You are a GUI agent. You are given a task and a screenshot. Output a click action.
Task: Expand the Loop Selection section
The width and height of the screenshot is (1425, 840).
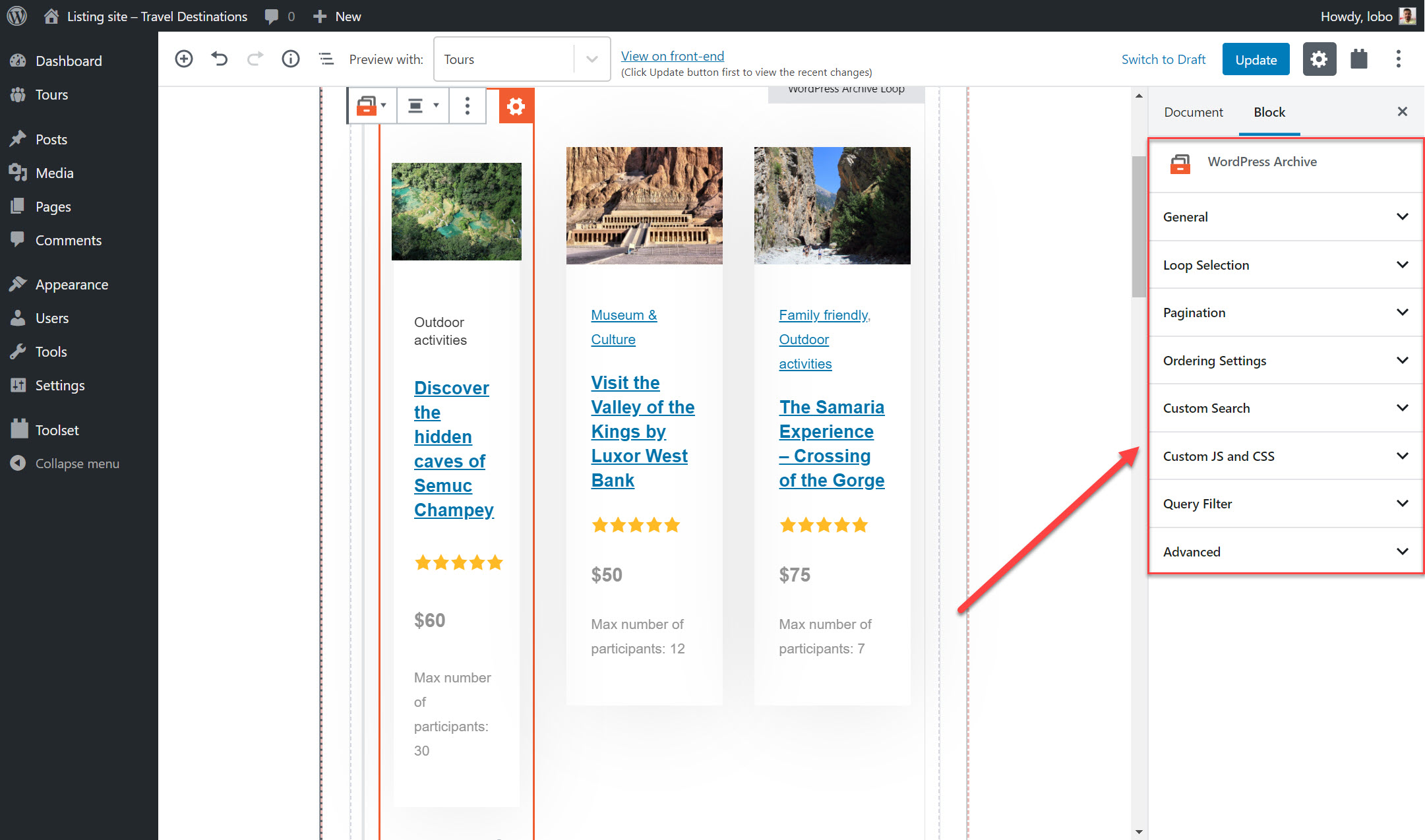1285,265
